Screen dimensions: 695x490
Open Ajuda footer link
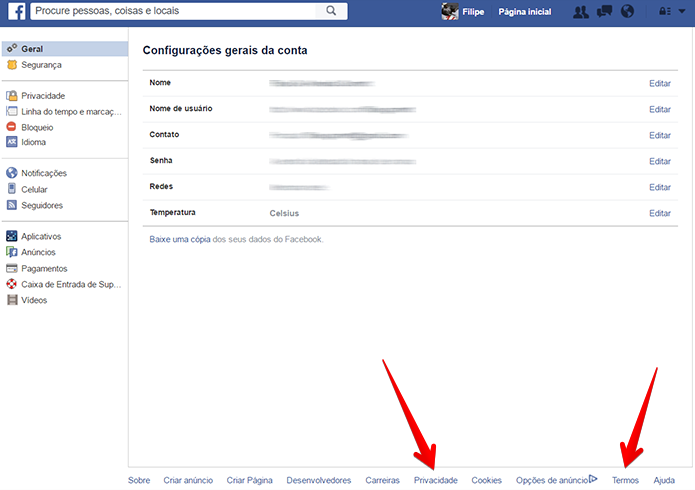coord(664,480)
